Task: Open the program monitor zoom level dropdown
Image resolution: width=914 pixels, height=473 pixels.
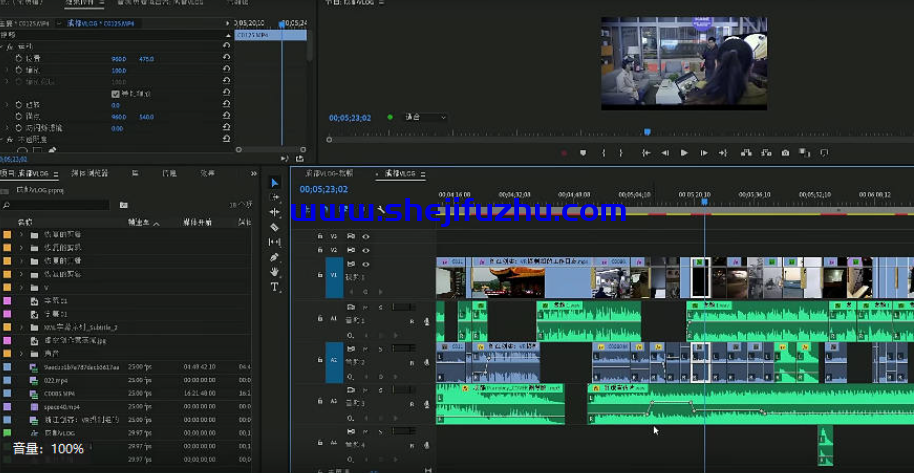Action: pyautogui.click(x=426, y=117)
